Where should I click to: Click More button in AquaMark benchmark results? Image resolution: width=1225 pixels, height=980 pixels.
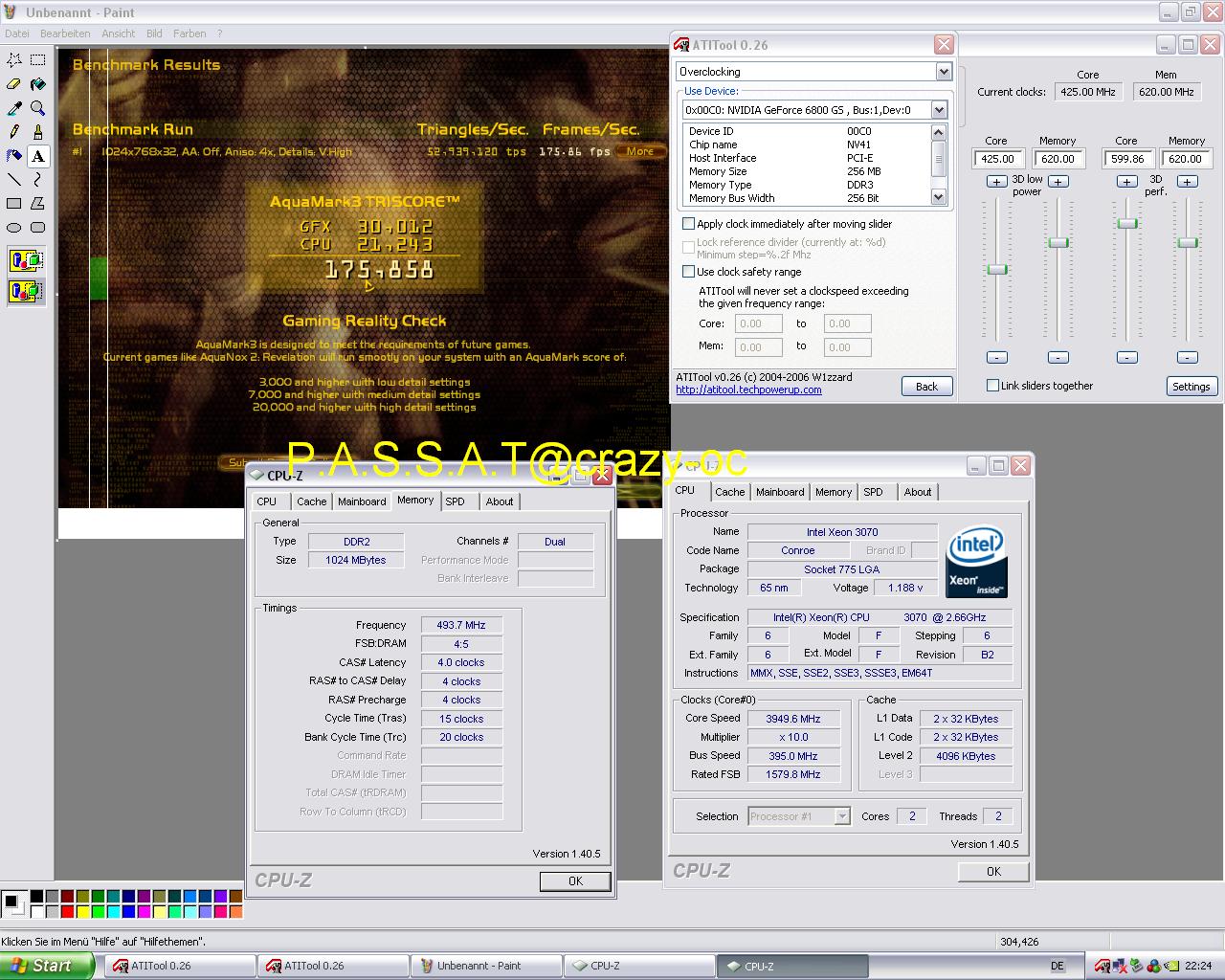640,151
